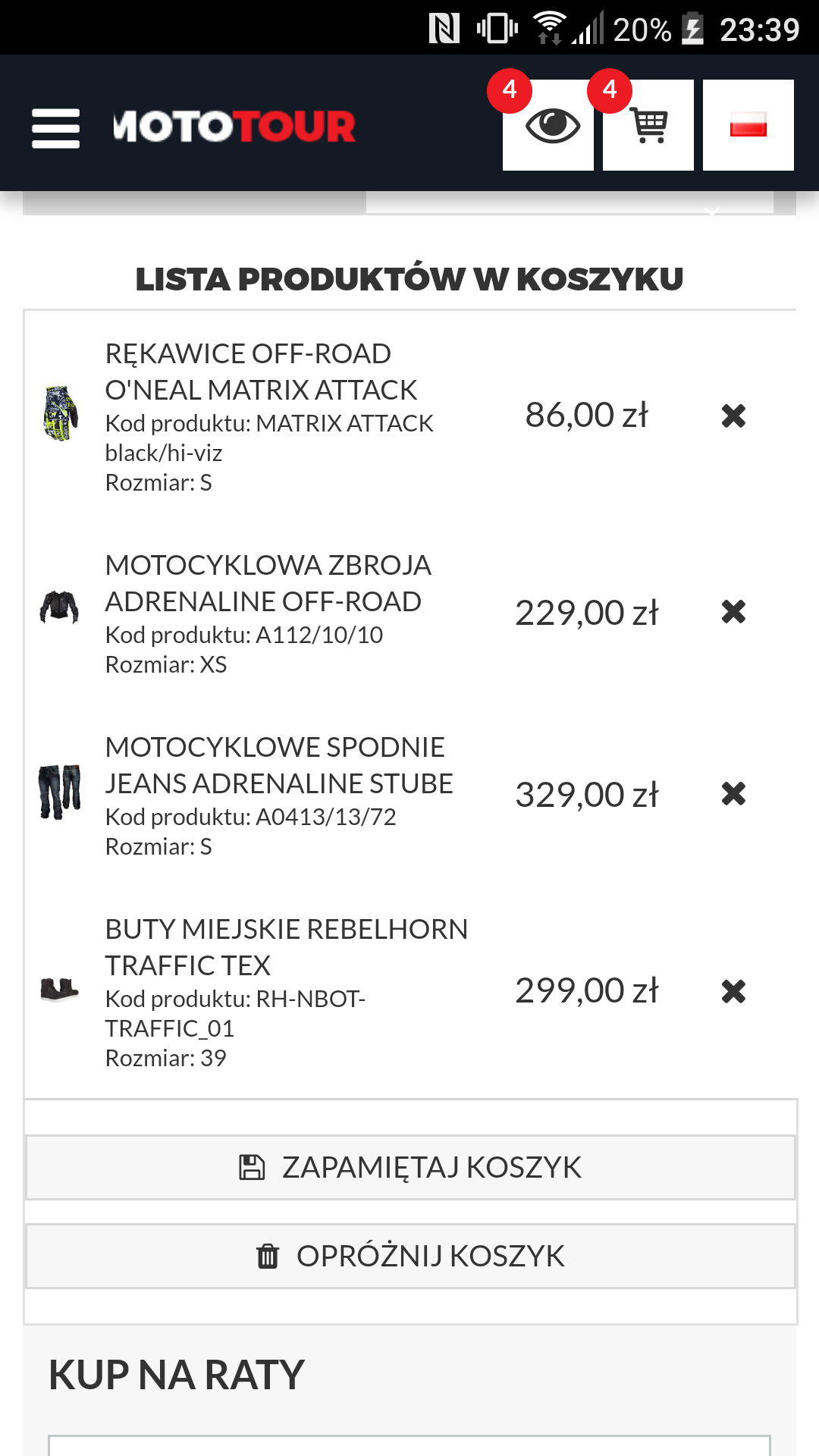Open the O'Neal Matrix Attack gloves thumbnail
Viewport: 819px width, 1456px height.
[x=61, y=413]
